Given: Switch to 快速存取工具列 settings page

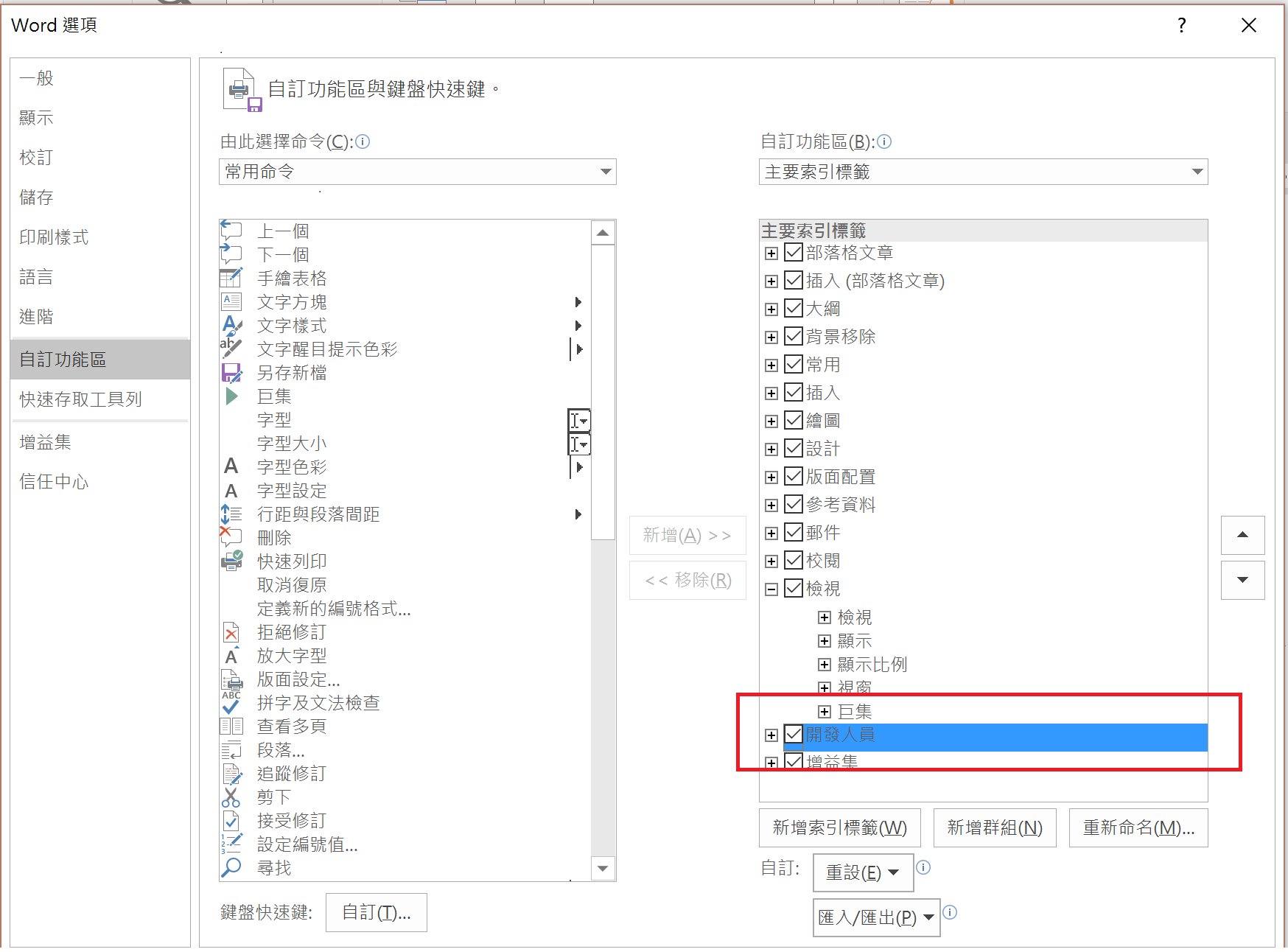Looking at the screenshot, I should pyautogui.click(x=81, y=399).
